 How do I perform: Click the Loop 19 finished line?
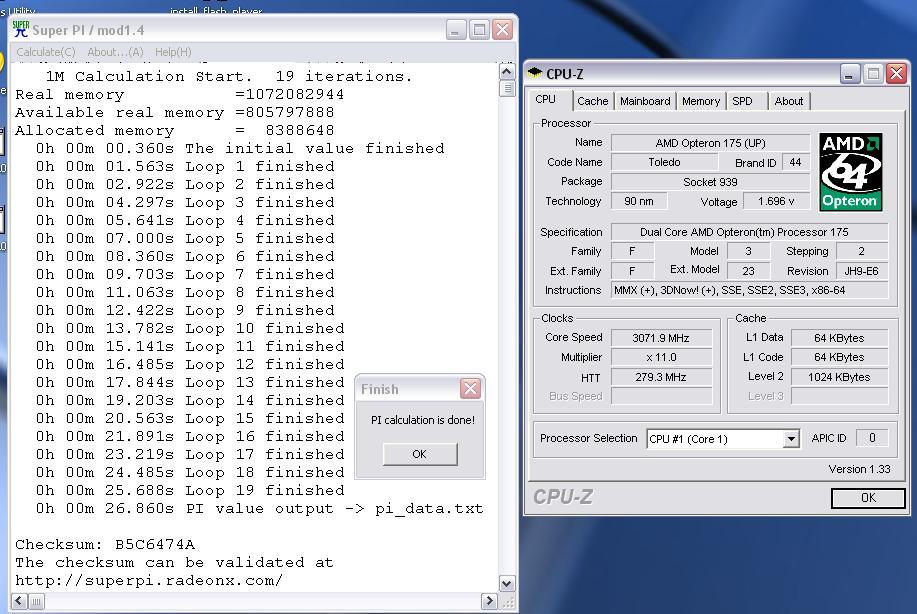190,491
